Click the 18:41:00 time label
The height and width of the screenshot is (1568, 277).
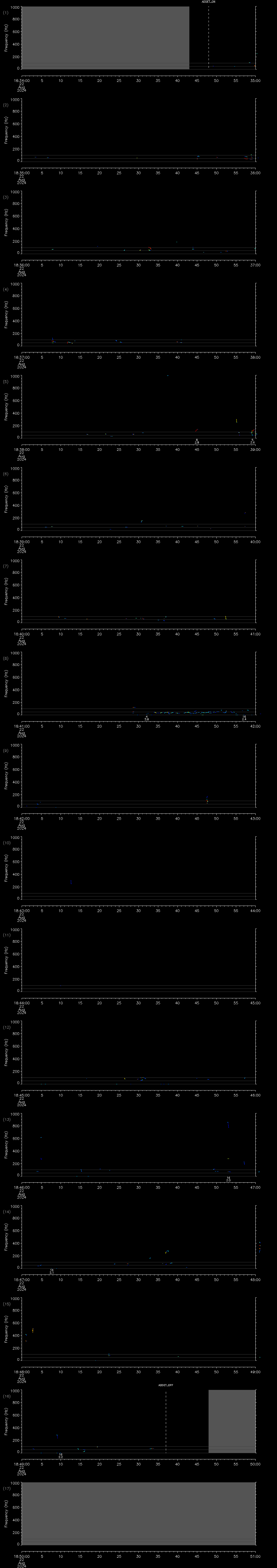[21, 726]
